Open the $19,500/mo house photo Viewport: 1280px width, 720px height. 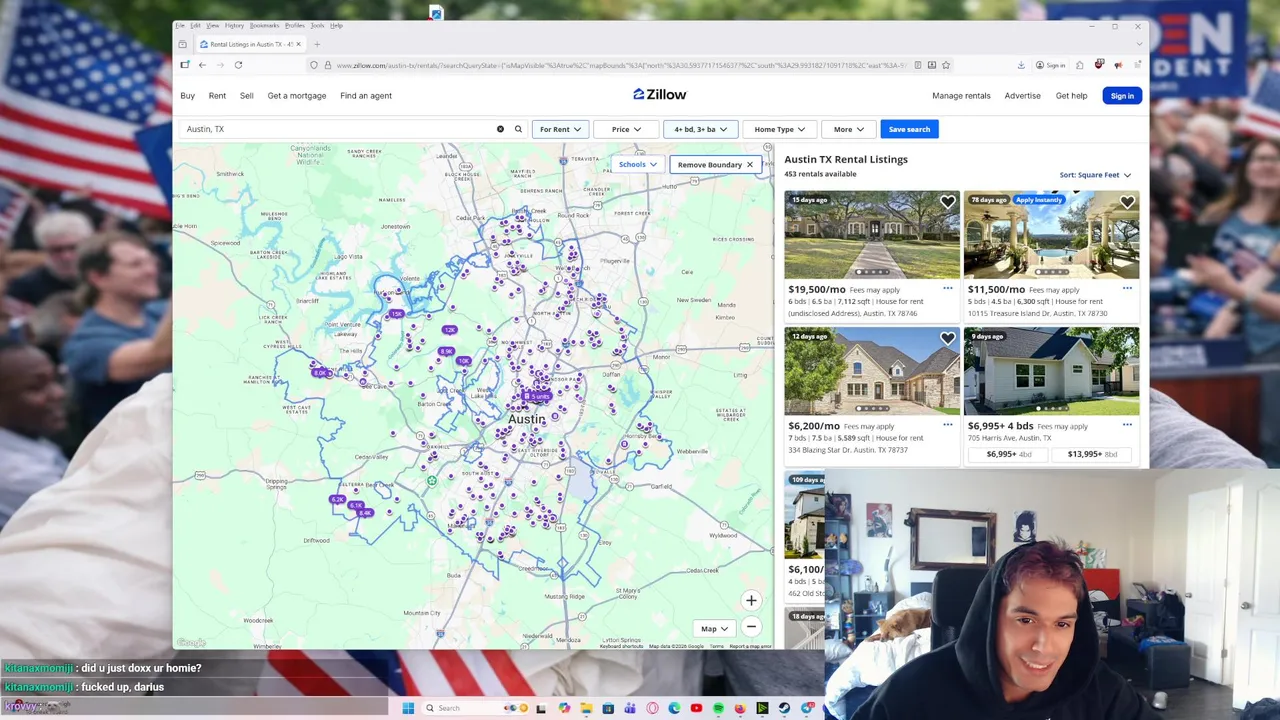tap(871, 235)
